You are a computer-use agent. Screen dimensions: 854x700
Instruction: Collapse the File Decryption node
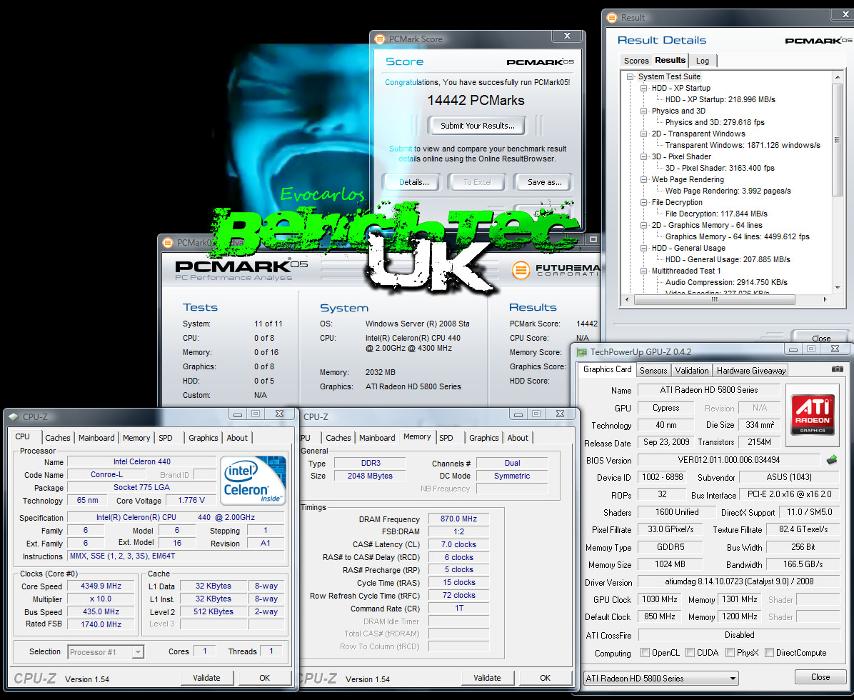[644, 203]
